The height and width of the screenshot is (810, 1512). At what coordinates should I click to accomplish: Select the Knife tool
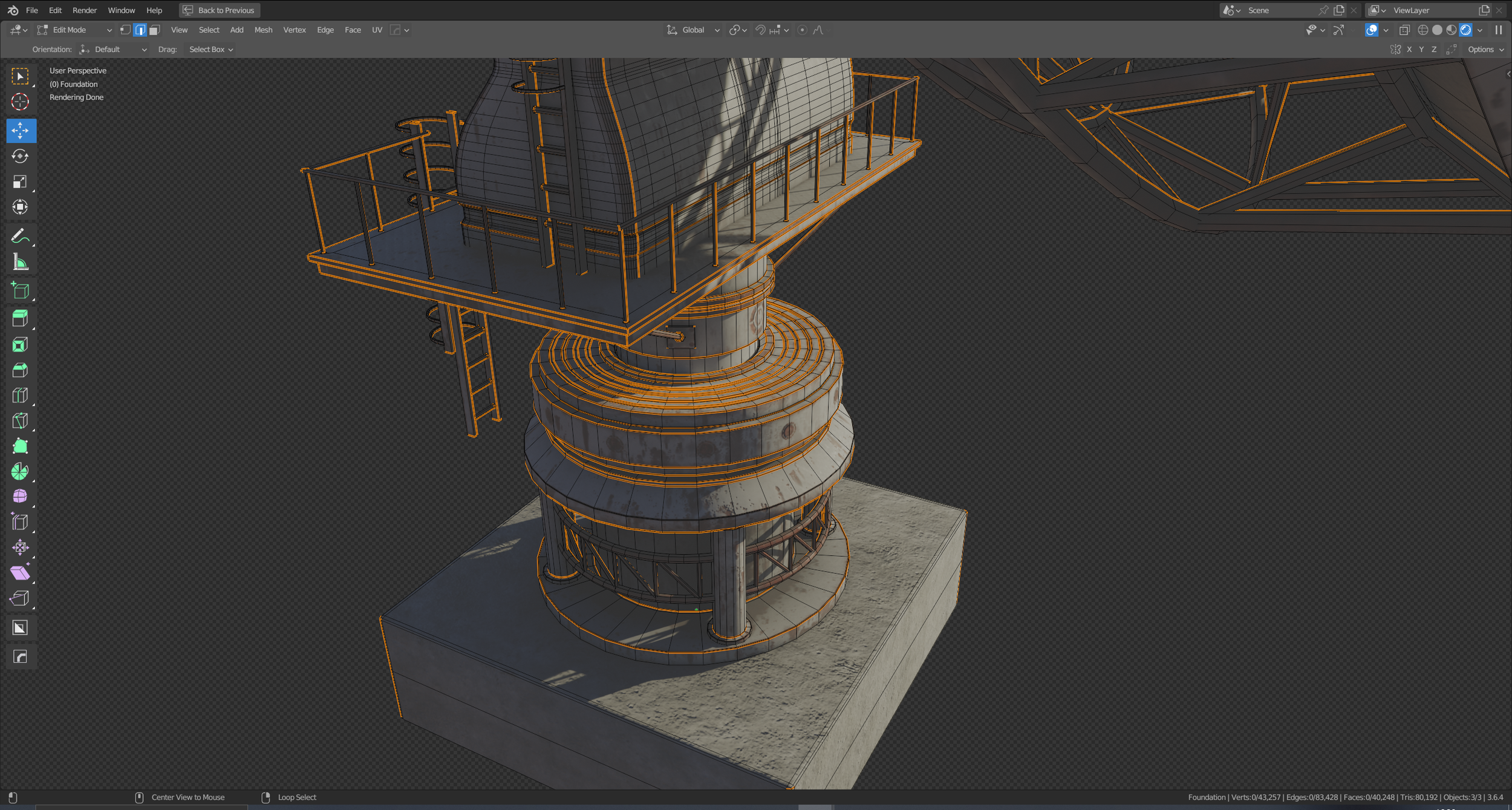point(20,421)
